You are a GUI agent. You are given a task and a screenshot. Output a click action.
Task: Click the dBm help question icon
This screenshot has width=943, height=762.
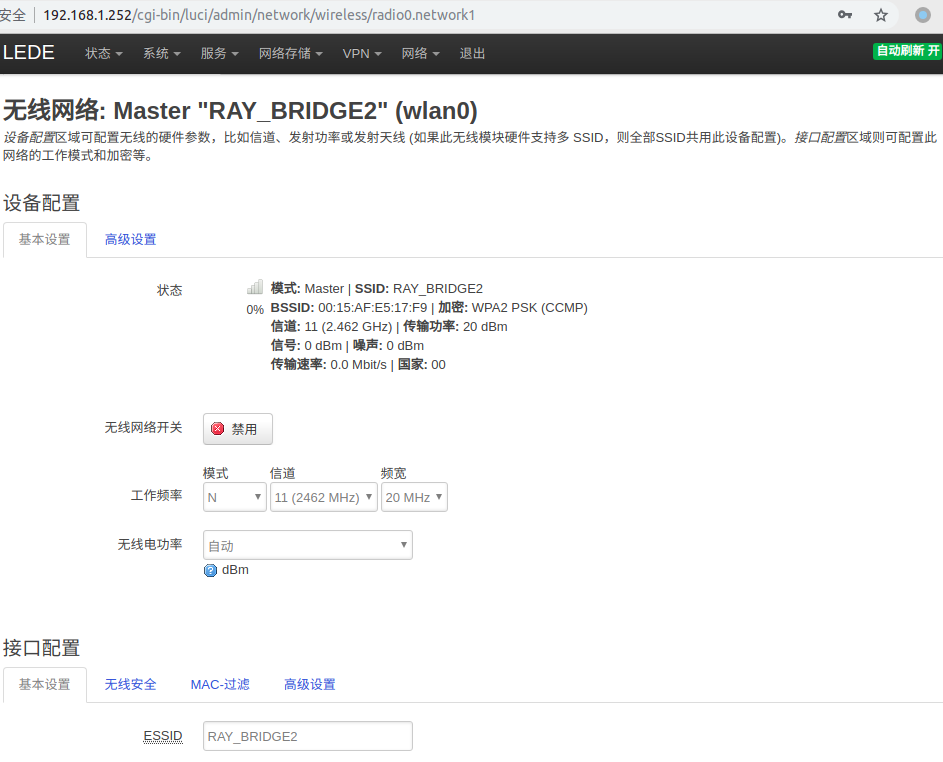[x=210, y=570]
